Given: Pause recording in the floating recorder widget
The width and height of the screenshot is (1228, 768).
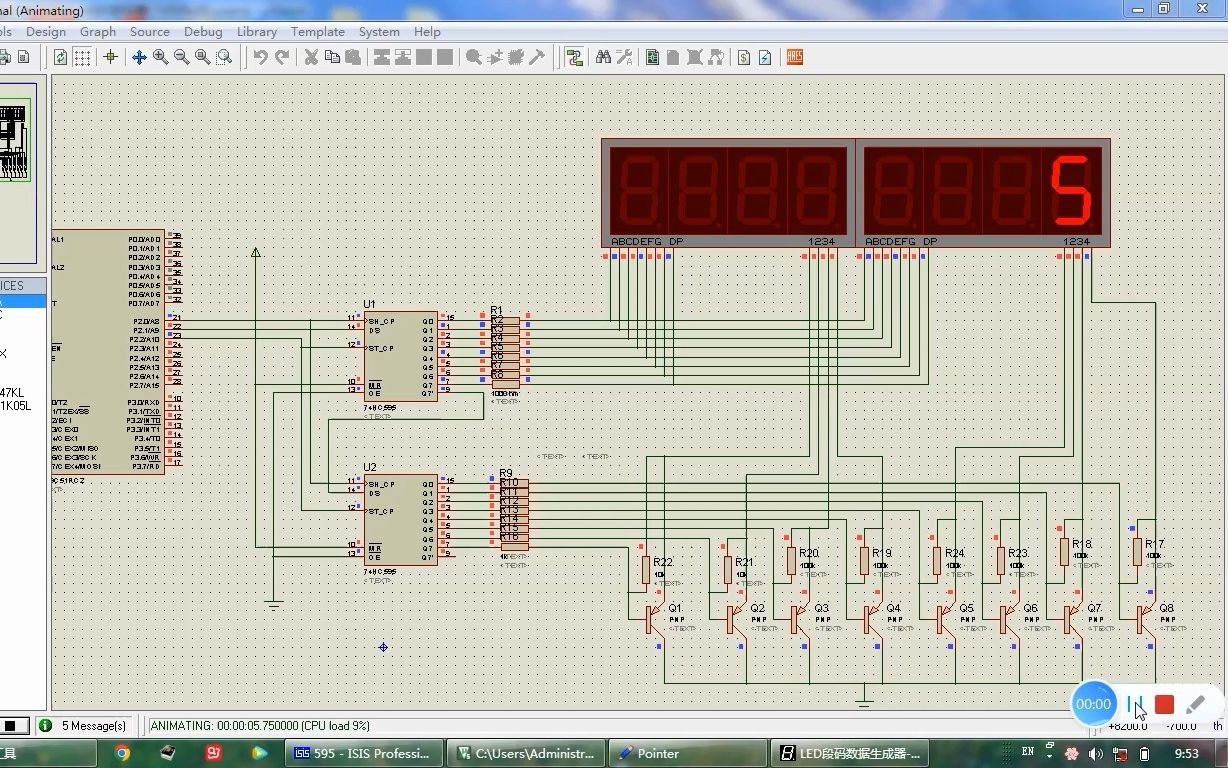Looking at the screenshot, I should click(1134, 704).
